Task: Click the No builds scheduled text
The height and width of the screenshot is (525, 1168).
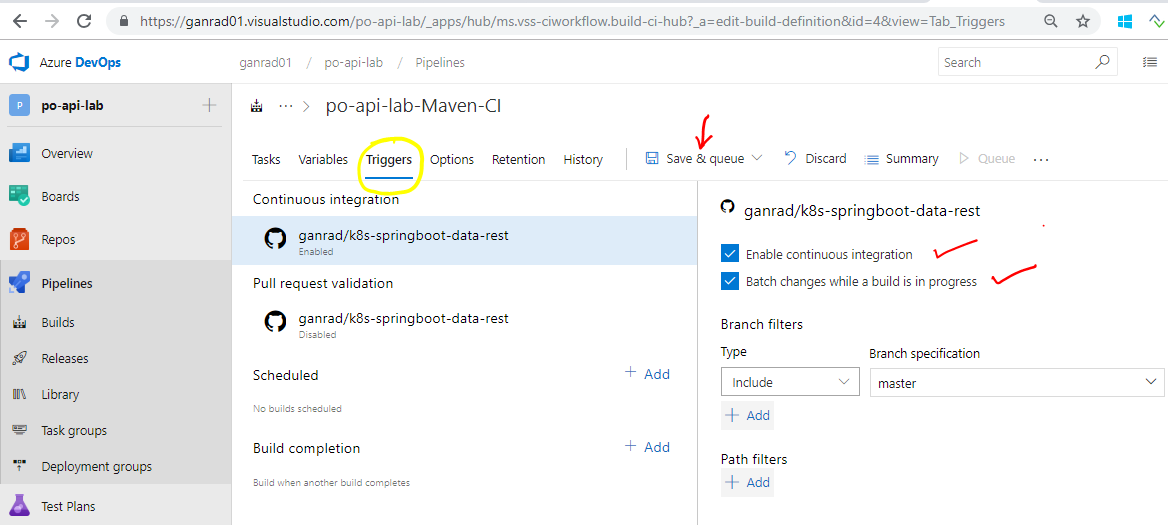Action: pyautogui.click(x=297, y=408)
